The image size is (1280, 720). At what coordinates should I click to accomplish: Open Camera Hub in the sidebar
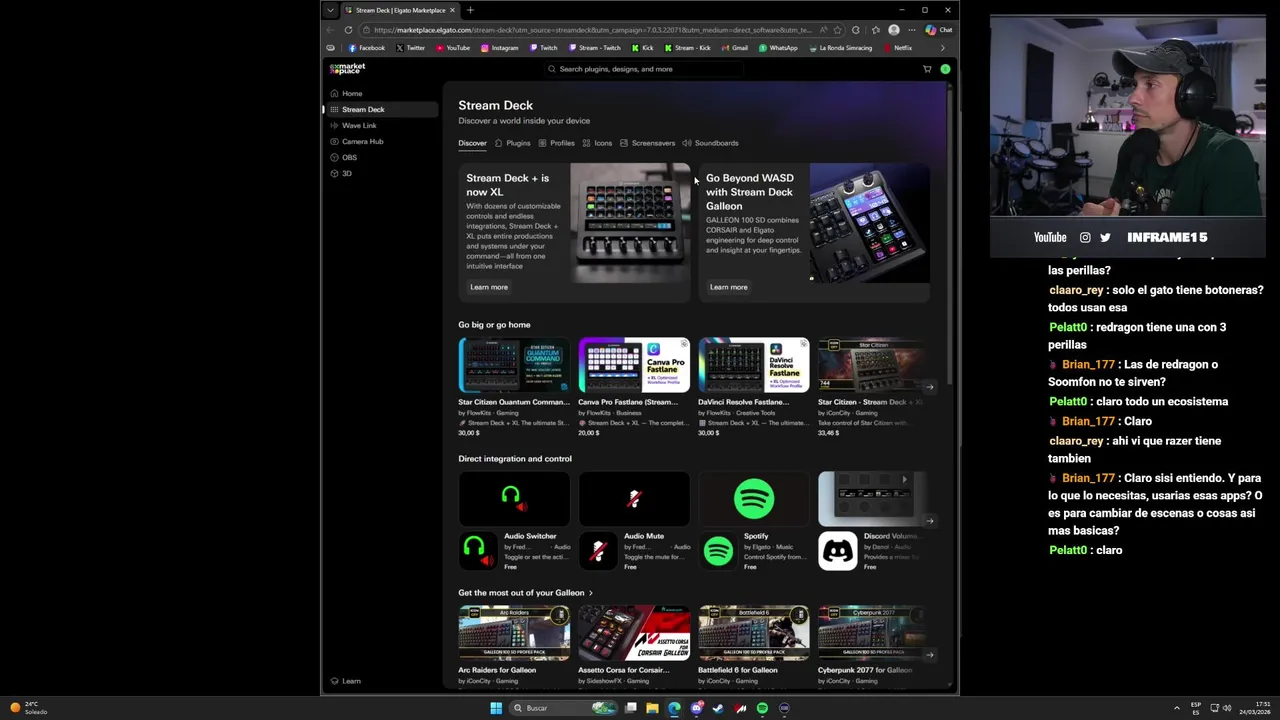pyautogui.click(x=381, y=141)
